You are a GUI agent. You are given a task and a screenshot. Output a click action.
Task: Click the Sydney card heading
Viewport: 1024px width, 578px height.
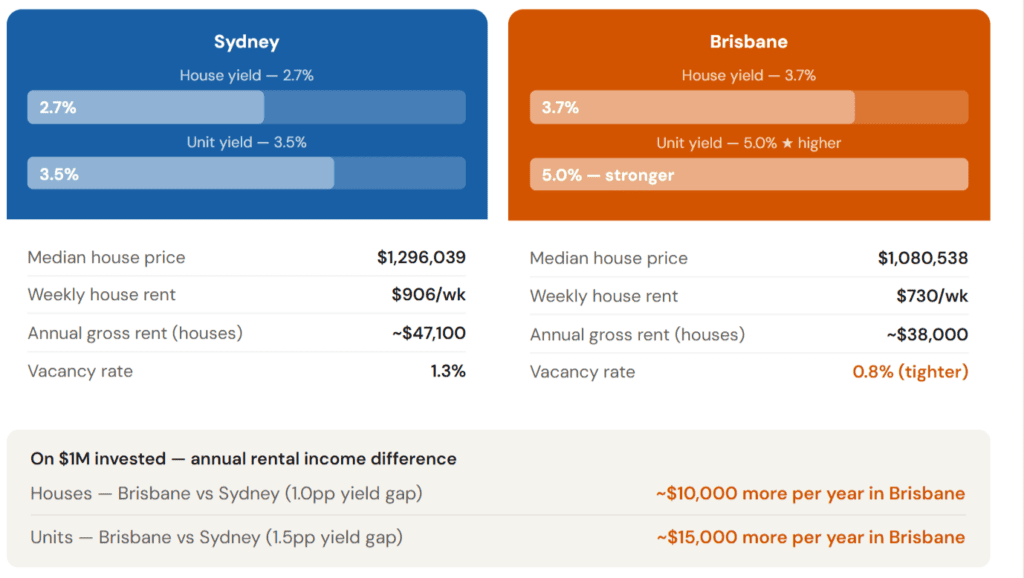(x=246, y=42)
